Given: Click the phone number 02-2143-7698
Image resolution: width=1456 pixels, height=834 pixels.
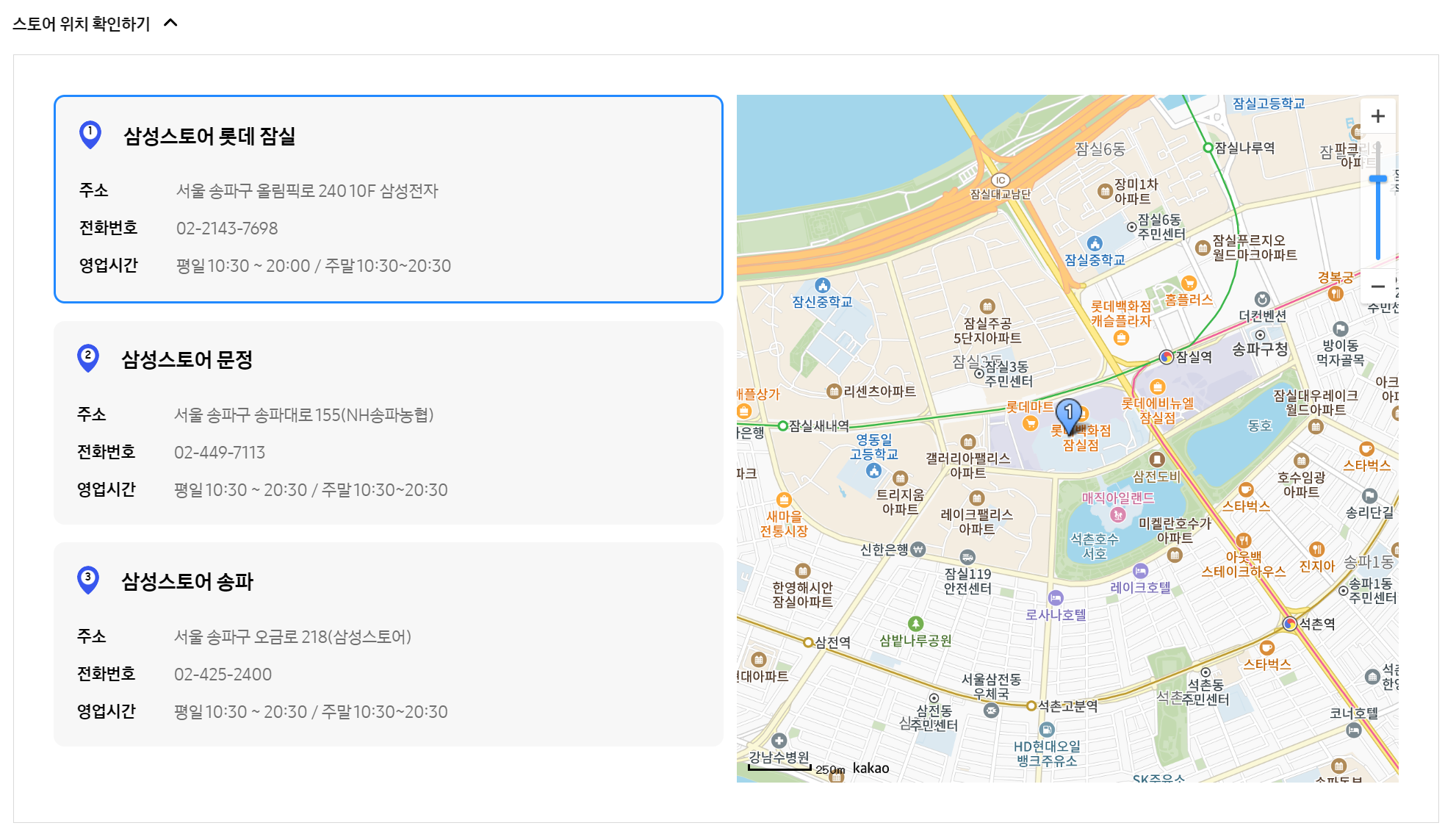Looking at the screenshot, I should (x=227, y=229).
